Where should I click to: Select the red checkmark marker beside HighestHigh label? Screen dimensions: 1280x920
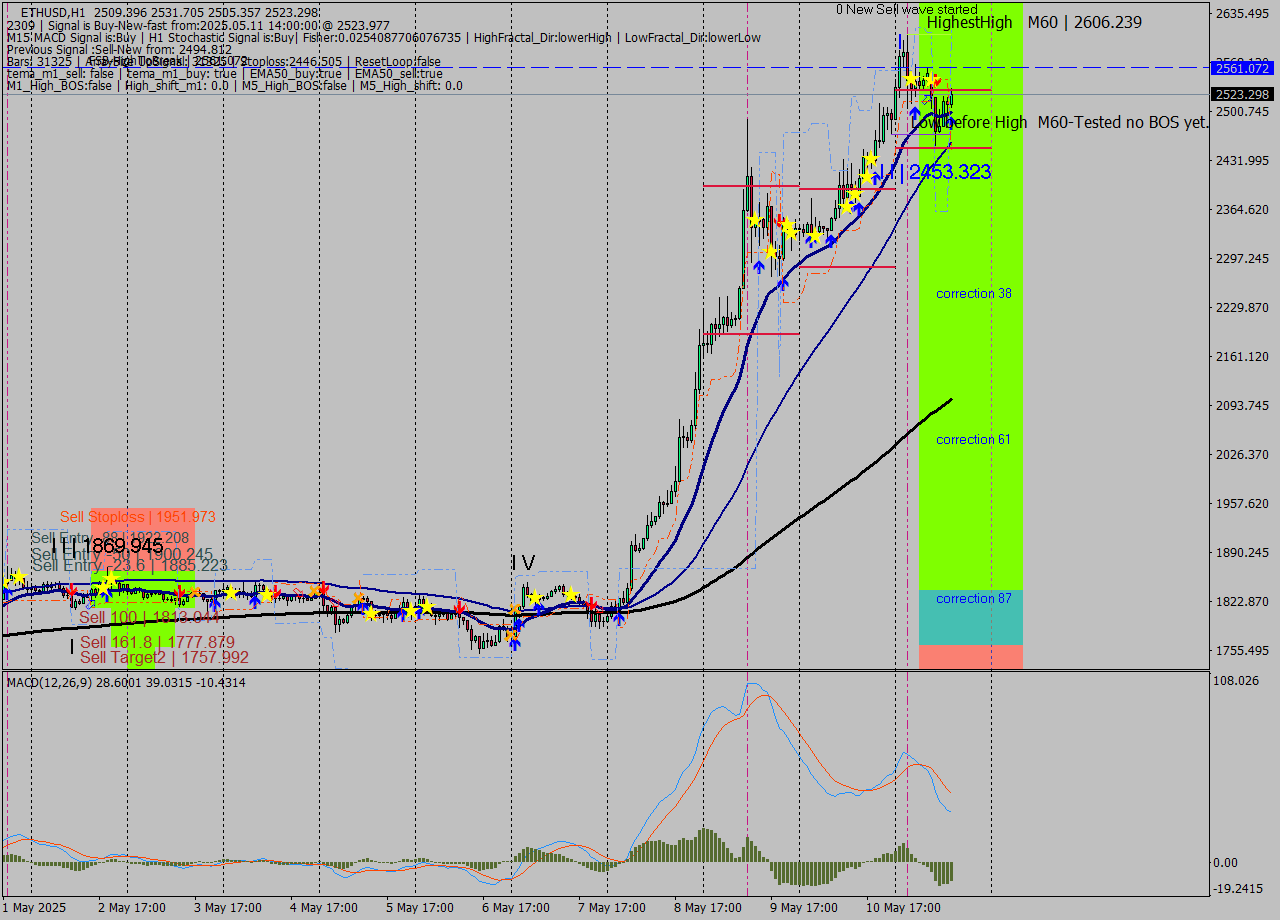pos(938,81)
